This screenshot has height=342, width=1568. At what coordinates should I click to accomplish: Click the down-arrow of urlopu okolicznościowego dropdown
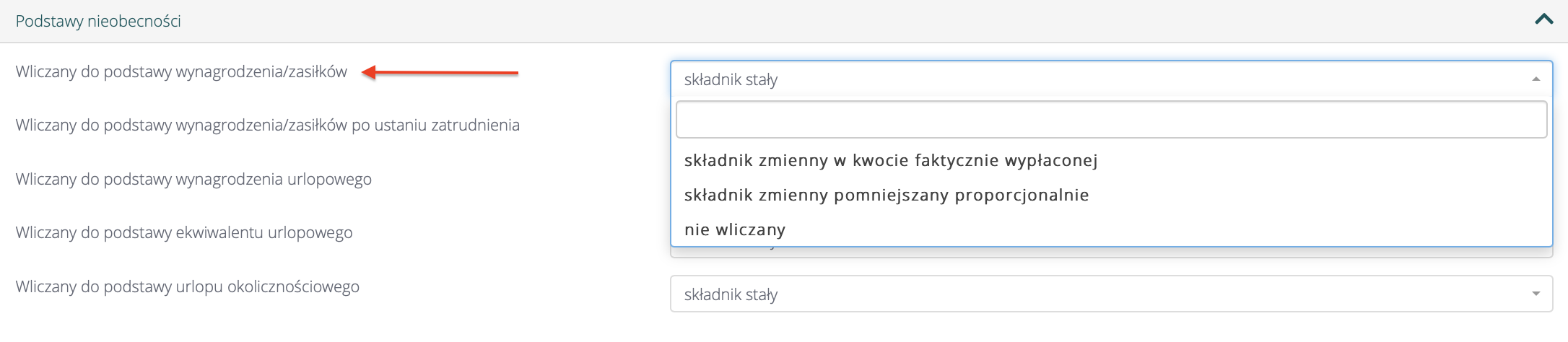click(1536, 294)
